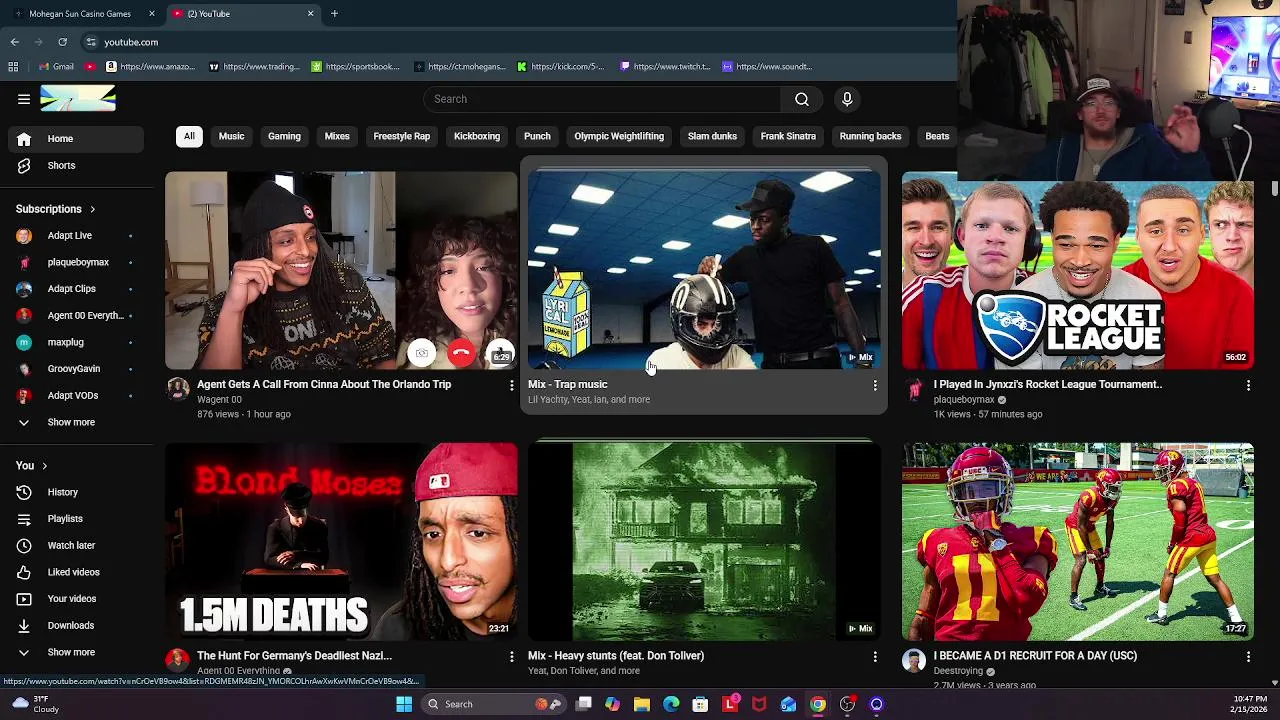Play the USC D1 recruit thumbnail
Image resolution: width=1280 pixels, height=720 pixels.
pos(1078,541)
